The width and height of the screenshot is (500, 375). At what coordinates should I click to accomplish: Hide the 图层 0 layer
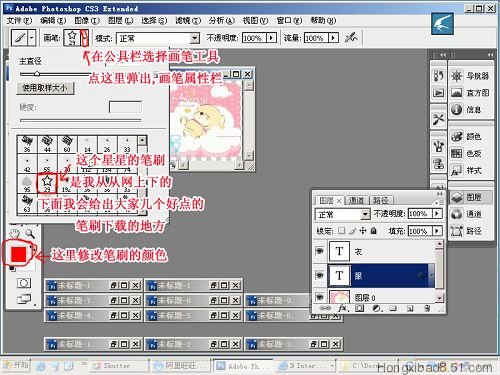tap(320, 296)
